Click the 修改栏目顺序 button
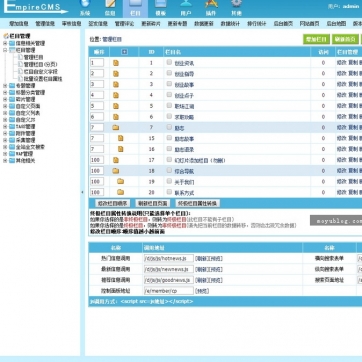The image size is (362, 362). 112,203
